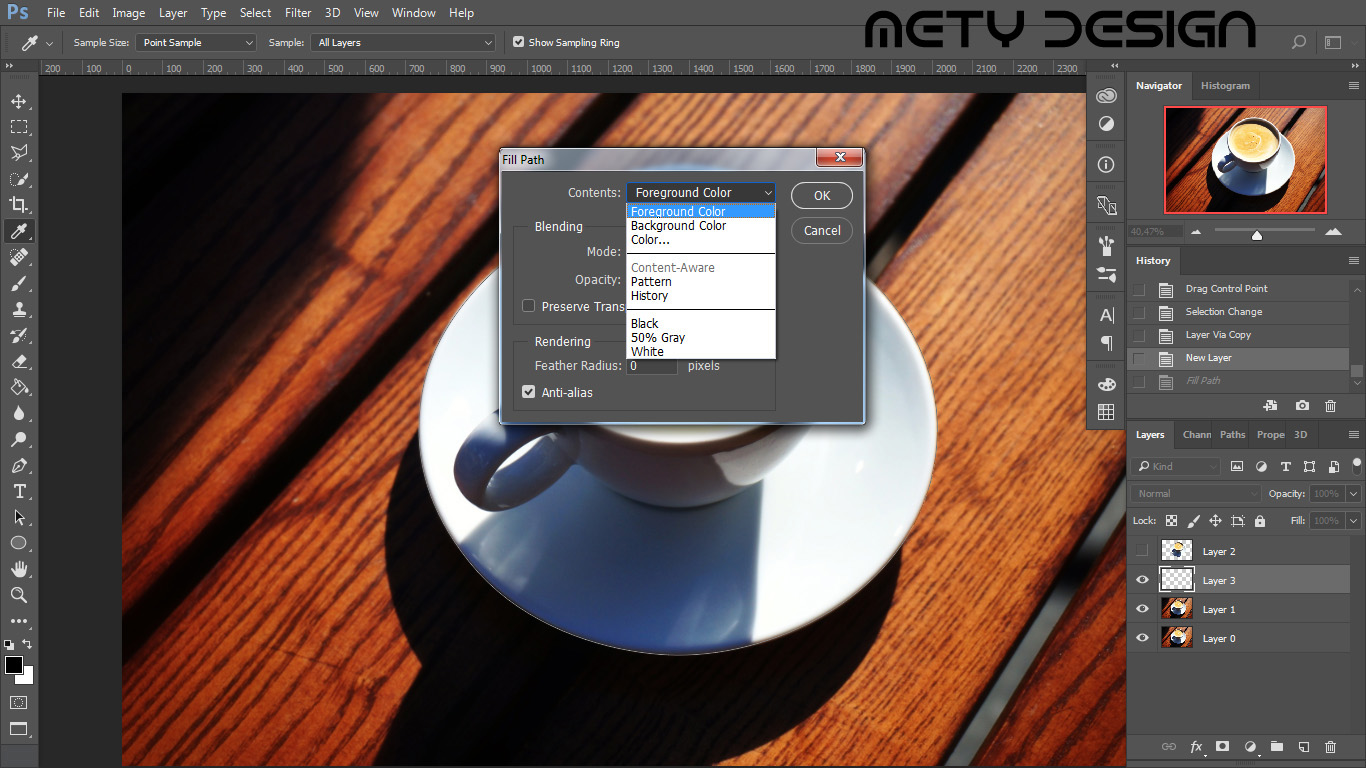1366x768 pixels.
Task: Click OK in Fill Path dialog
Action: click(x=822, y=195)
